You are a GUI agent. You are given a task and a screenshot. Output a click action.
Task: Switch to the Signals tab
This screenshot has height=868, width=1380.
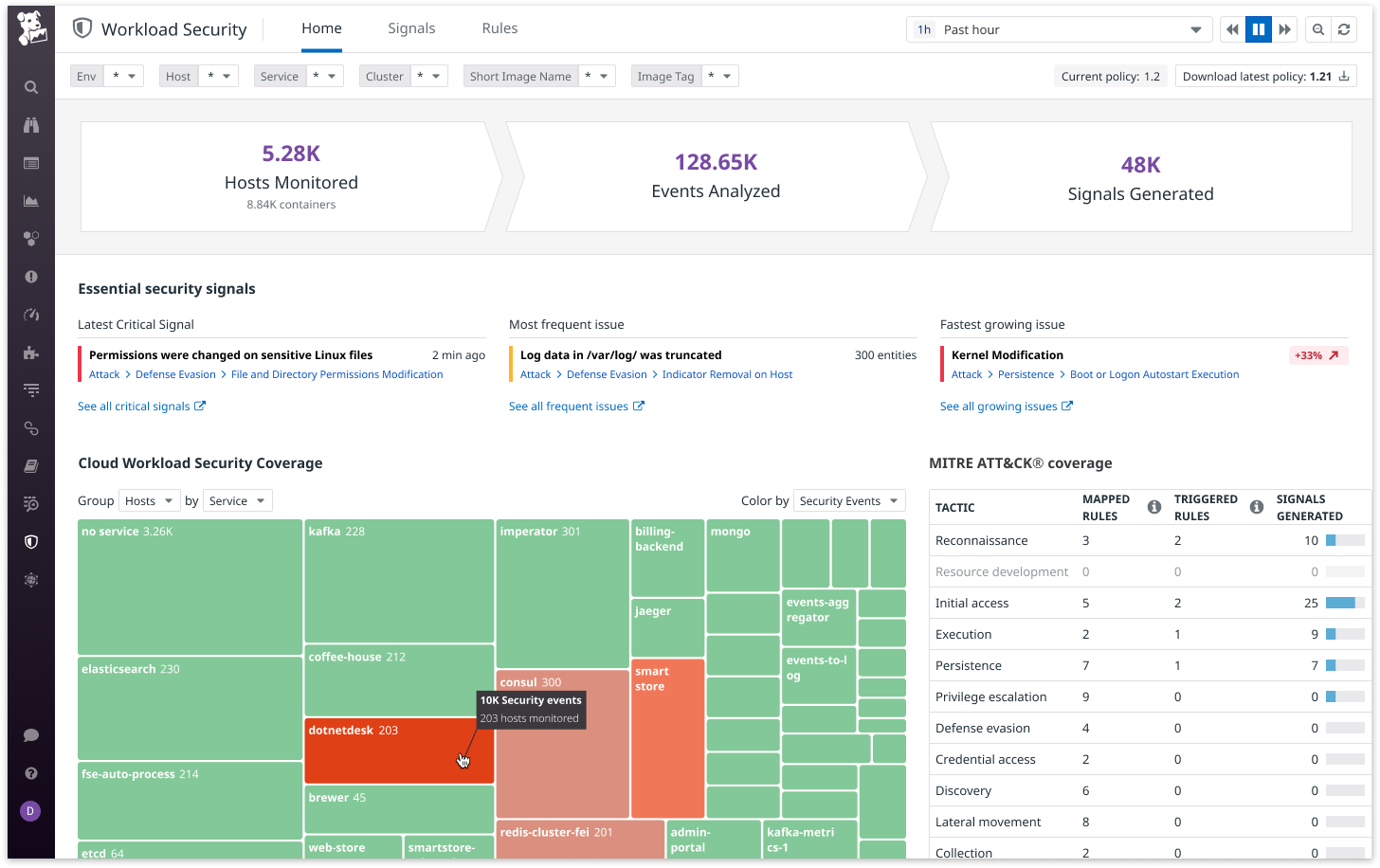click(x=411, y=28)
